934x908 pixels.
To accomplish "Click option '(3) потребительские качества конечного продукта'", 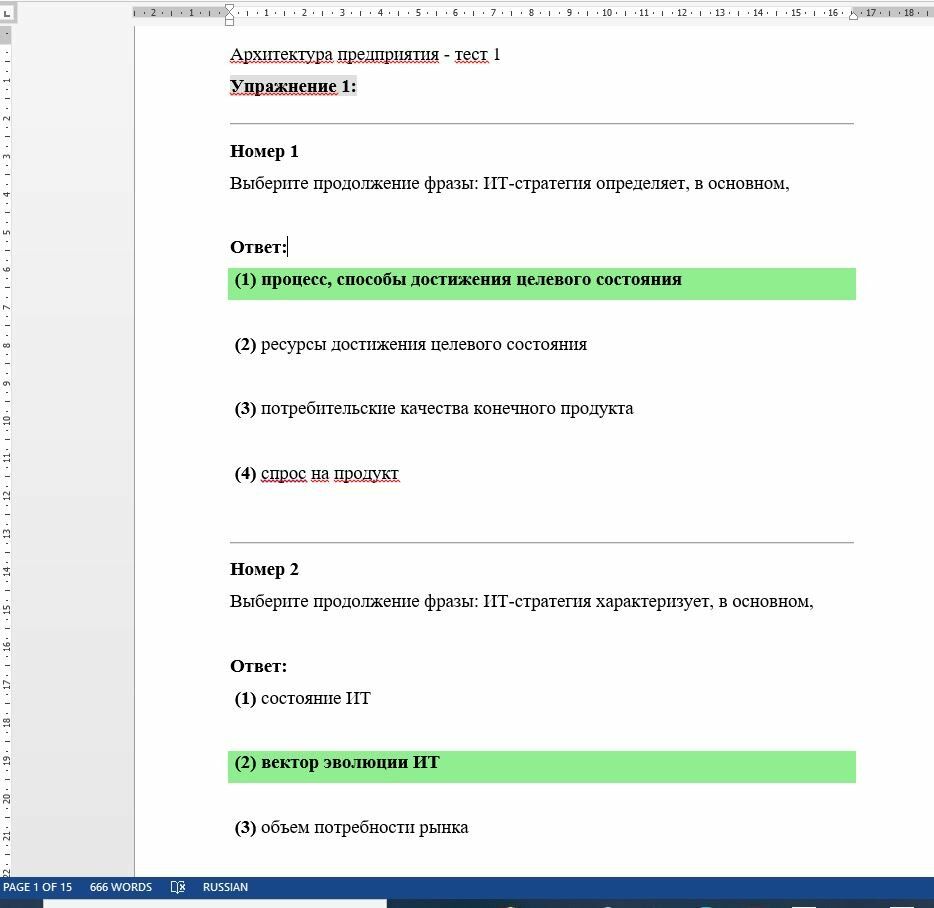I will pyautogui.click(x=434, y=409).
